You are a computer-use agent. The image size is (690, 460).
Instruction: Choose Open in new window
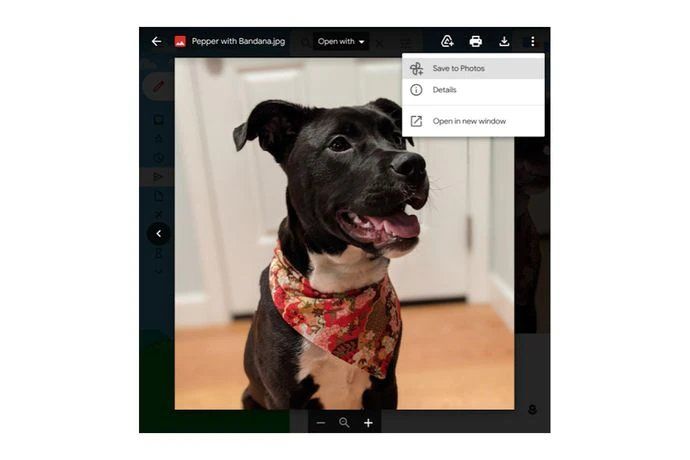coord(468,121)
